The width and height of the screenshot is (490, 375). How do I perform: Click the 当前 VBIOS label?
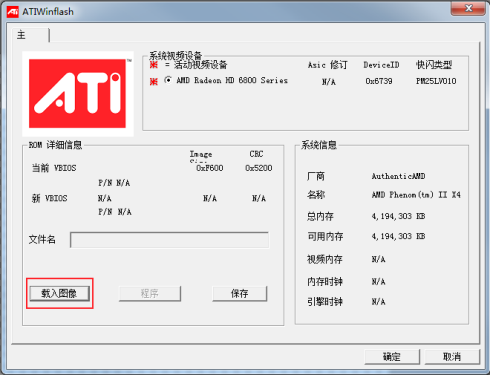[54, 168]
